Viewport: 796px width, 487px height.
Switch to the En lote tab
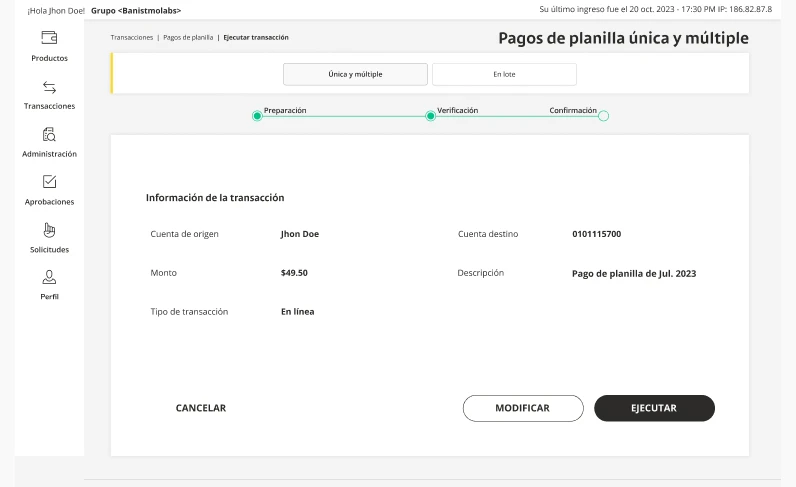coord(504,74)
